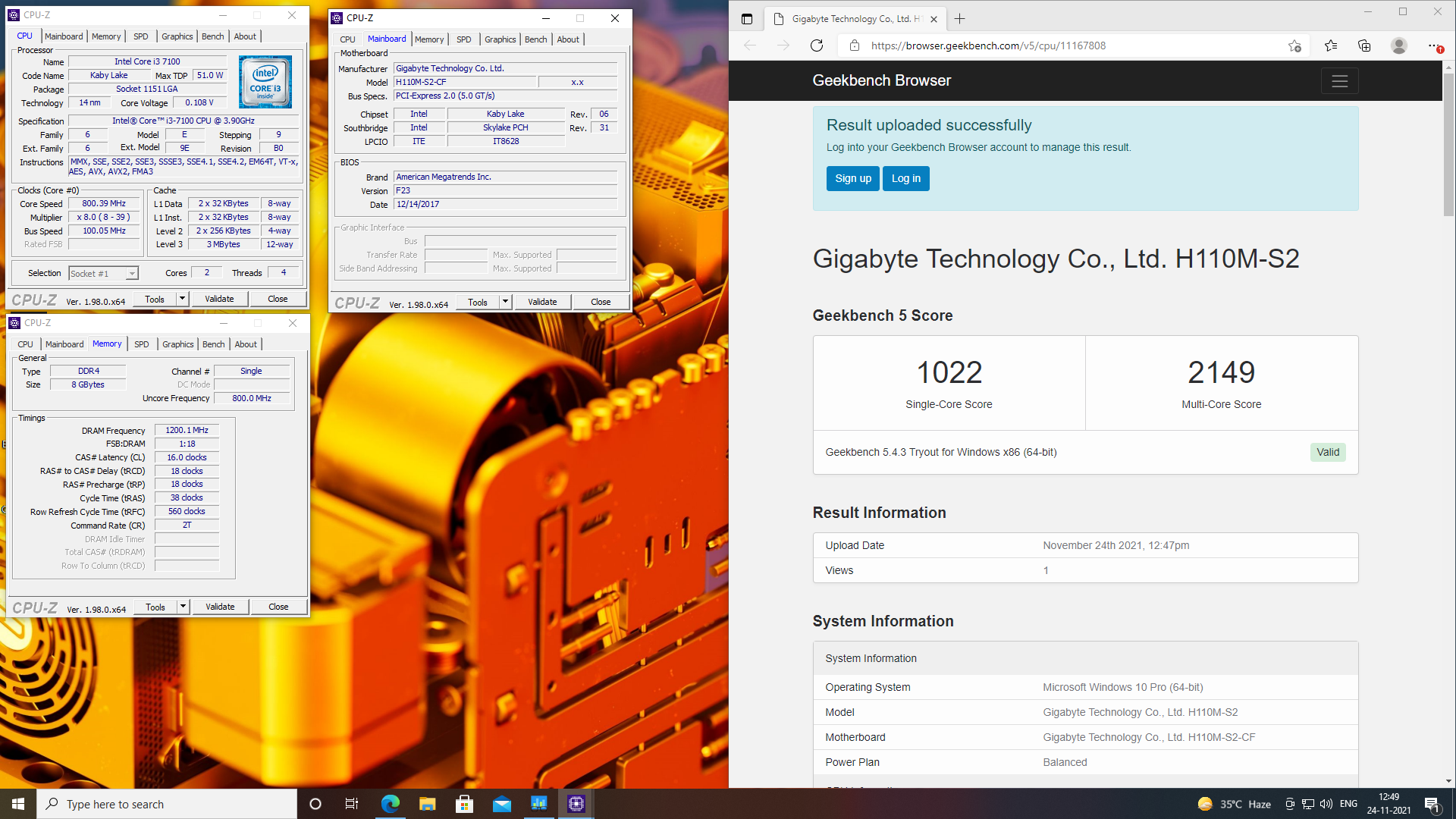Open the browser profile avatar
Screen dimensions: 1456x819
[1399, 45]
